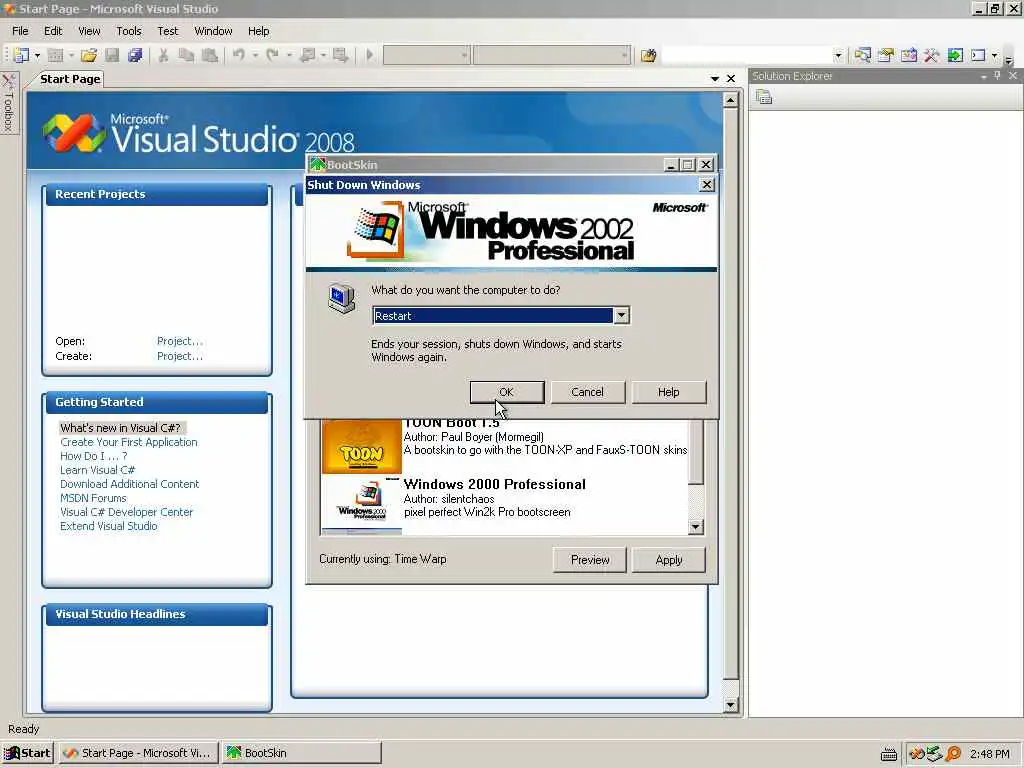Click Preview button in BootSkin window
Screen dimensions: 1024x768
[590, 560]
